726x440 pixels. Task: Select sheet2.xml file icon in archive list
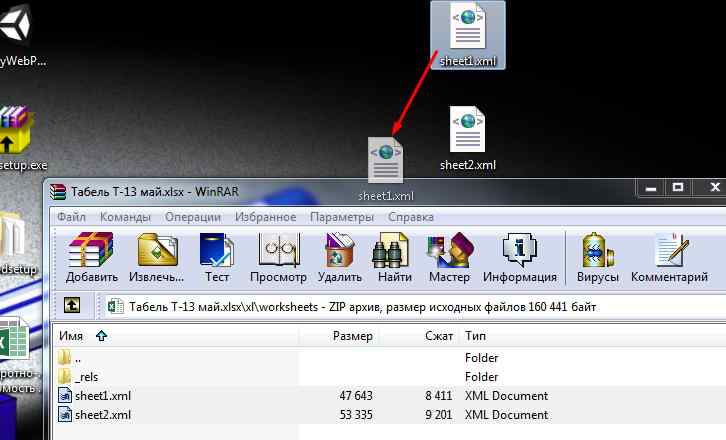65,415
